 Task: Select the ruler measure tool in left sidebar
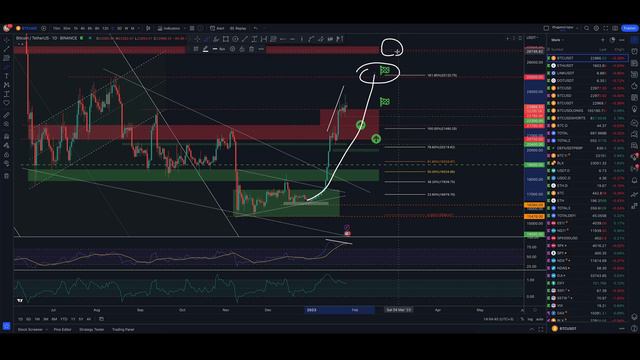[6, 116]
